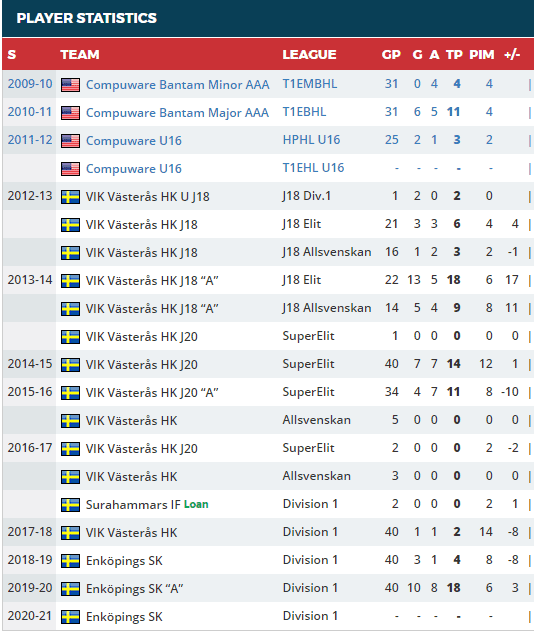Open Compuware Bantam Minor AAA team link

(178, 85)
